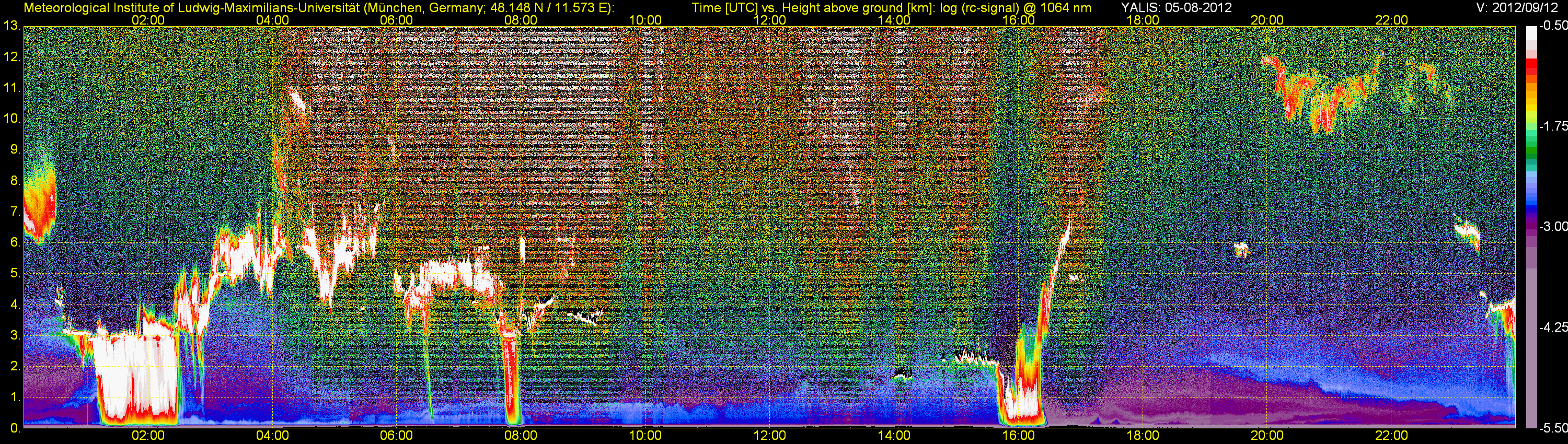Pick the 11 km height axis label

11,88
